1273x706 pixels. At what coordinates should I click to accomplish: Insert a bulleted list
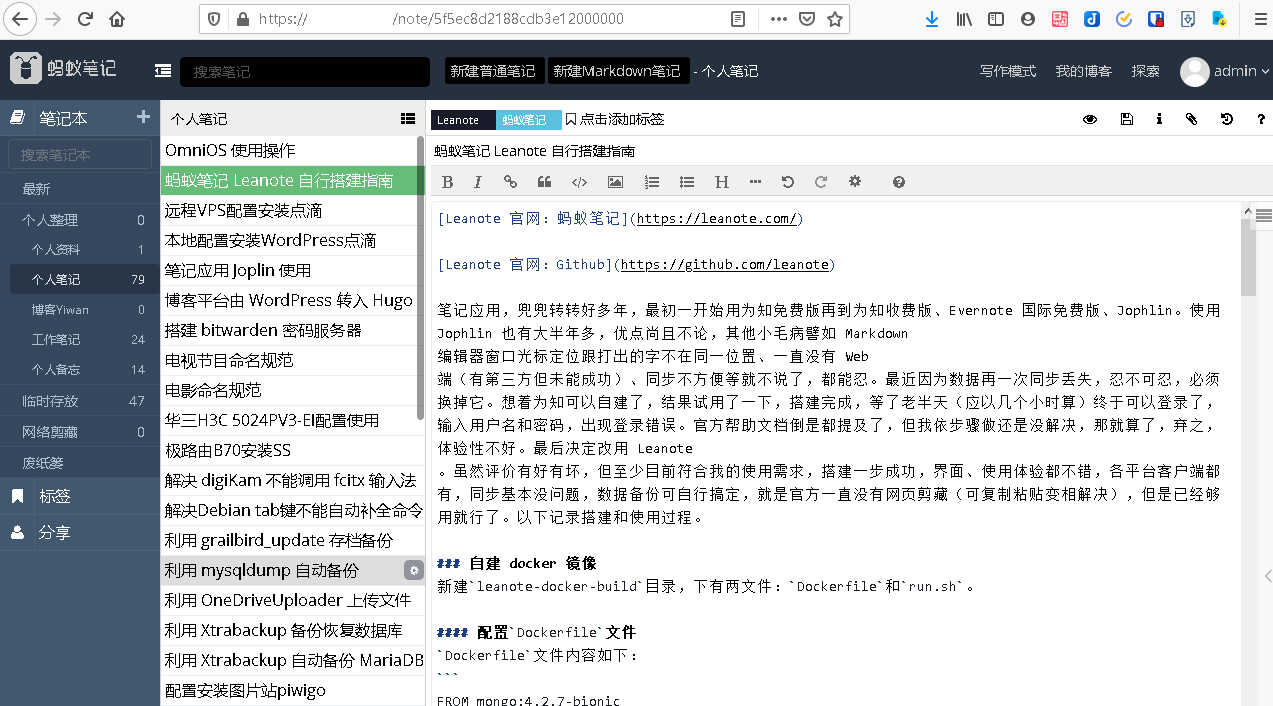(x=687, y=182)
